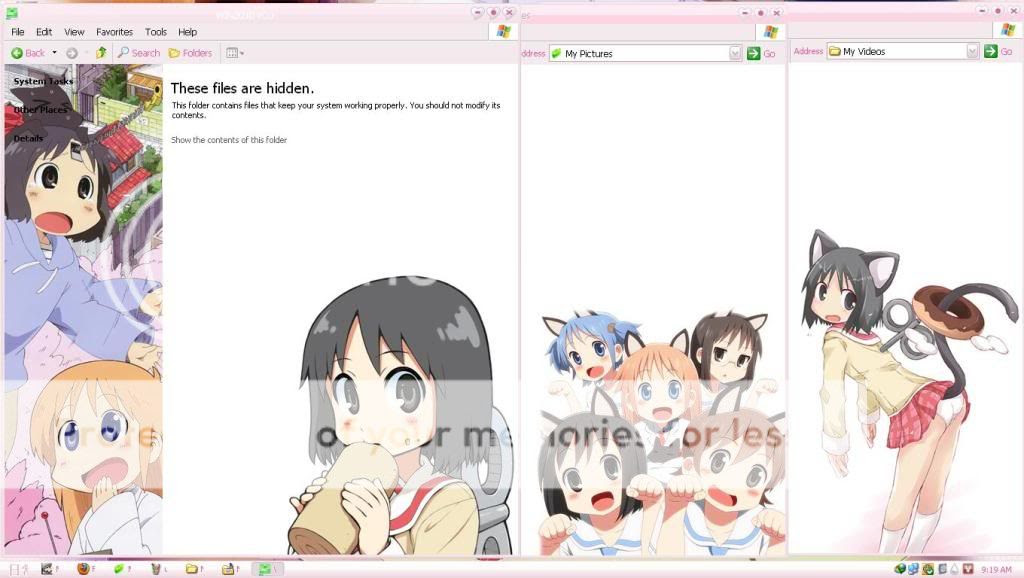The height and width of the screenshot is (578, 1024).
Task: Click the grey Forward arrow button
Action: pos(72,53)
